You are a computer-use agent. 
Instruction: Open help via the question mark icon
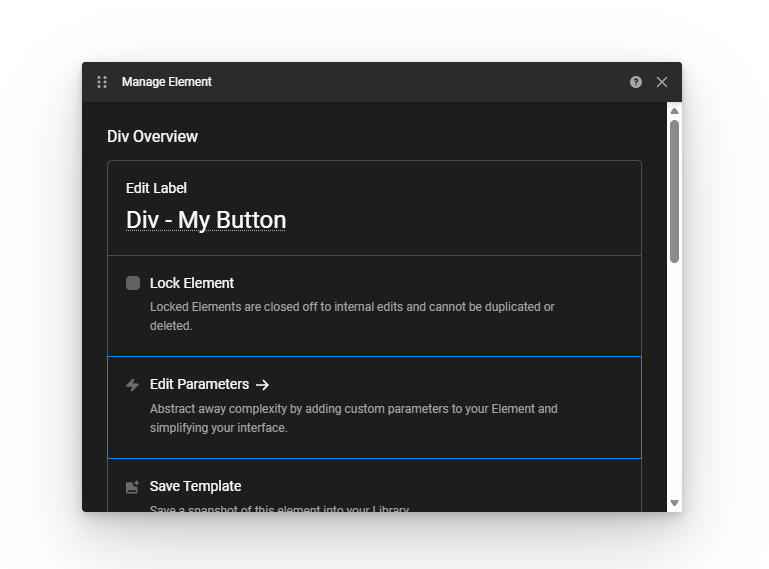pos(636,82)
